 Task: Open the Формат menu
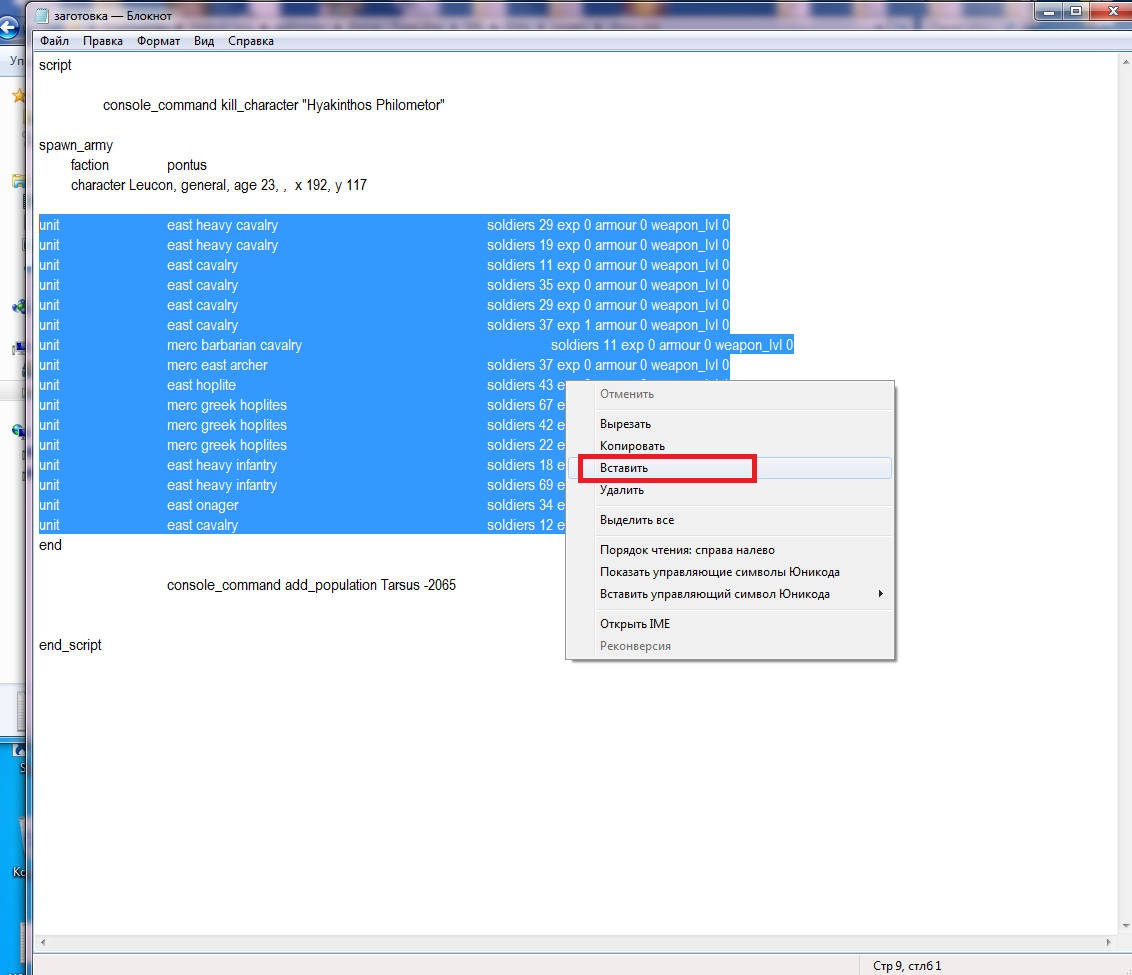click(x=158, y=41)
